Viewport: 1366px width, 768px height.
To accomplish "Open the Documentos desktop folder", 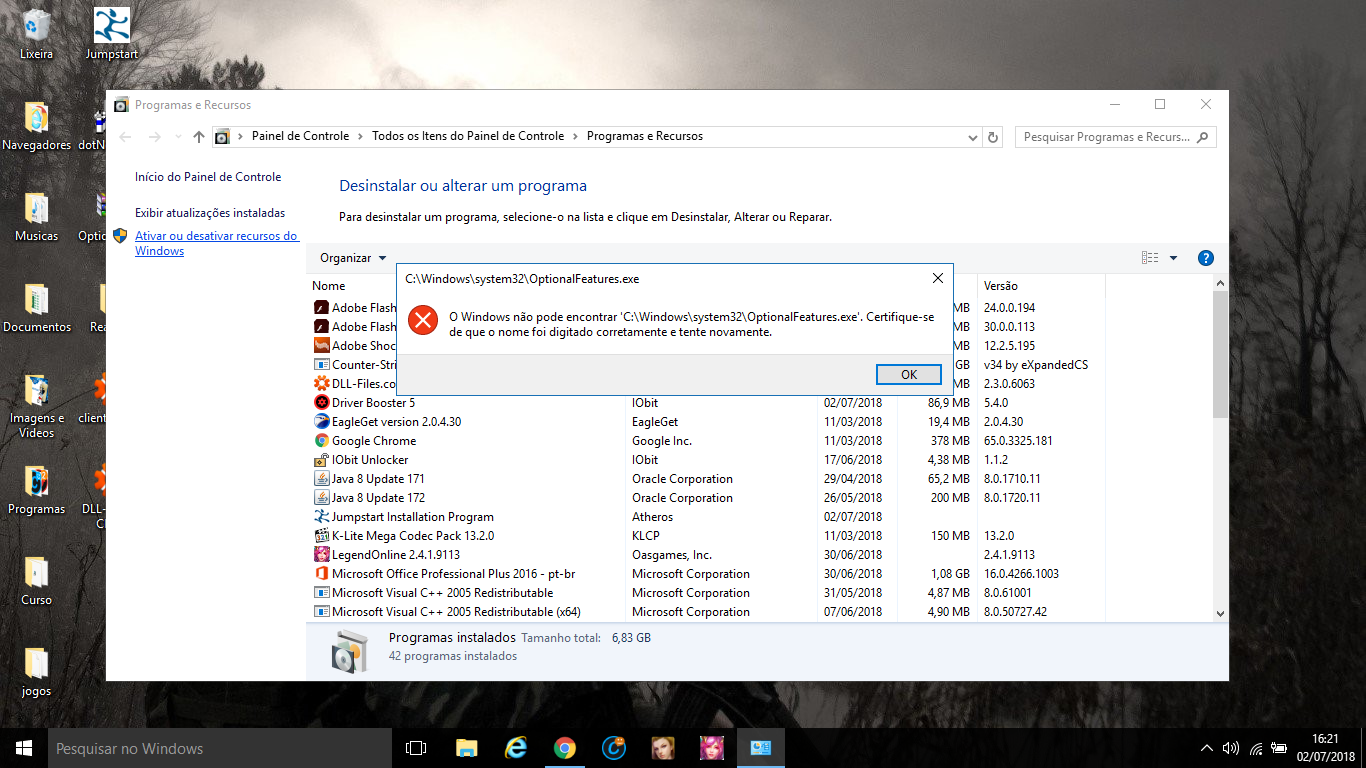I will coord(36,308).
